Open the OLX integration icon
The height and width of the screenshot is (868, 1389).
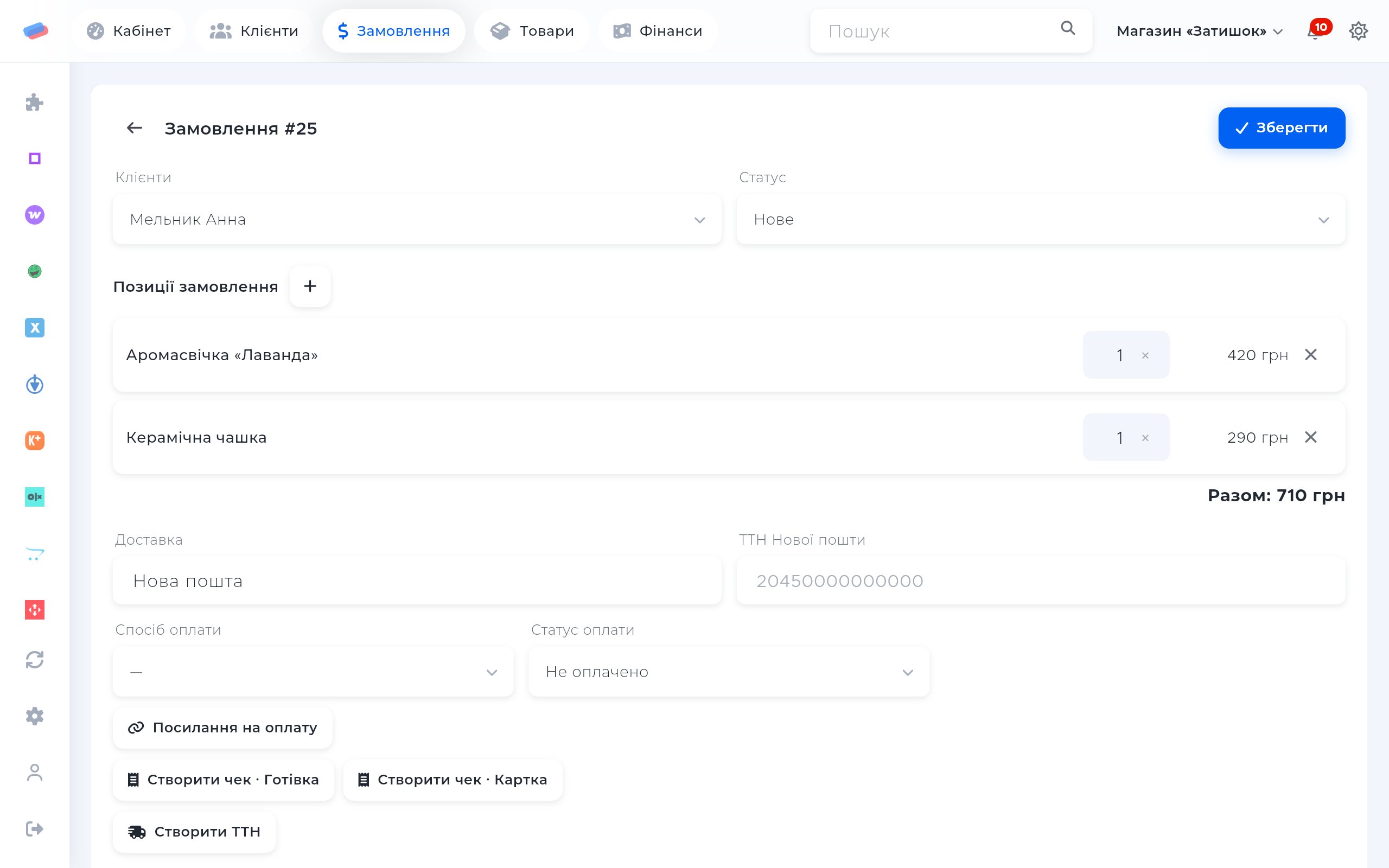(x=34, y=496)
